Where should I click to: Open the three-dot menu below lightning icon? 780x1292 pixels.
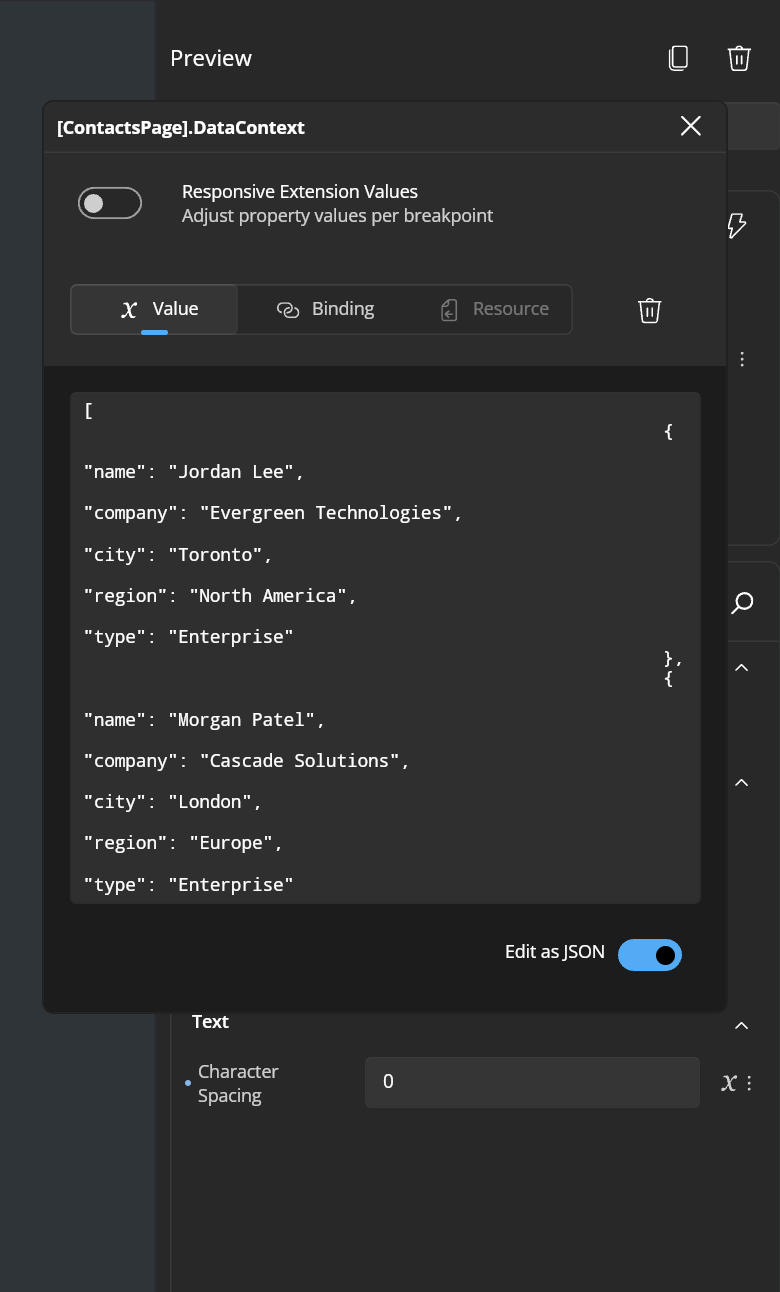pos(742,359)
